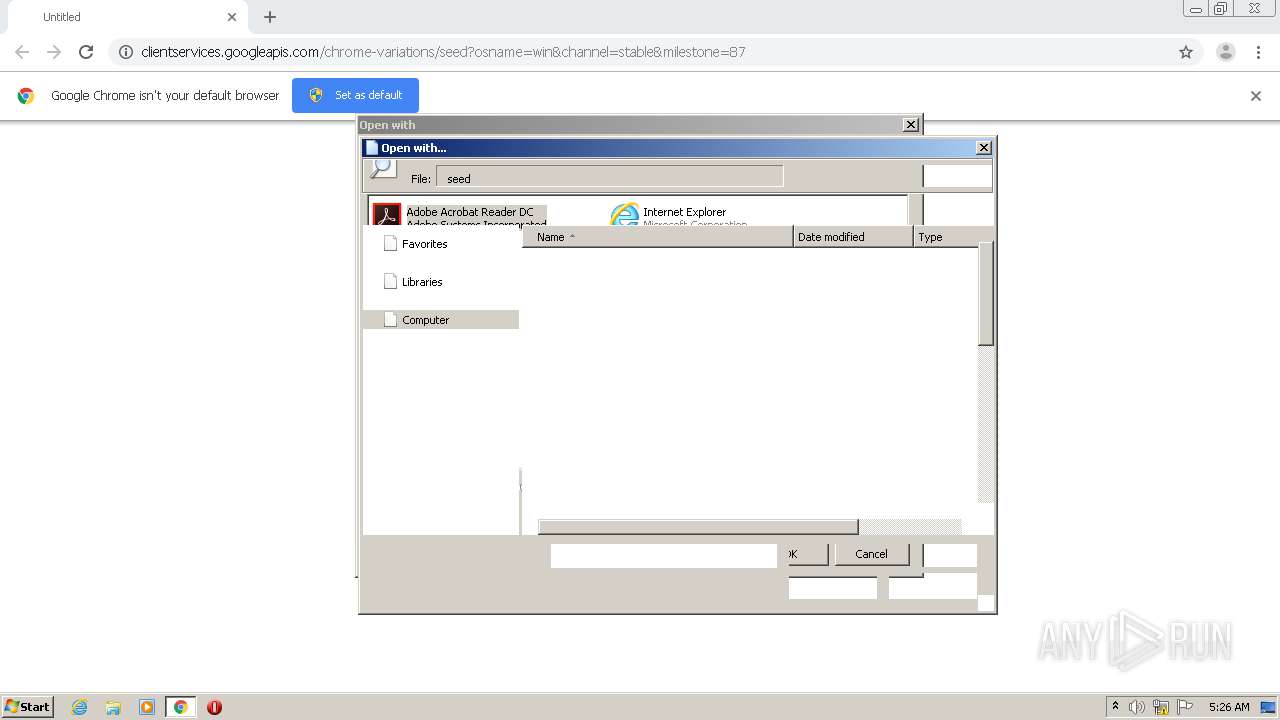Set Chrome as default browser

(355, 95)
